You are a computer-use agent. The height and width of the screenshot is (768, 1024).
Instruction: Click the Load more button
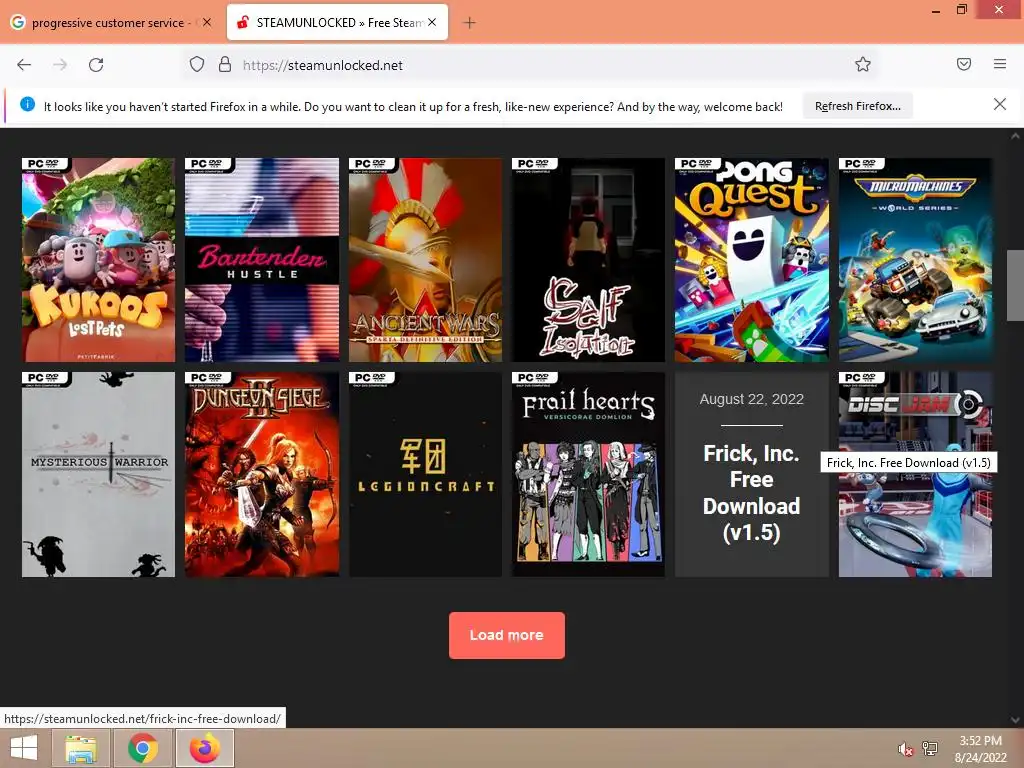[x=507, y=635]
